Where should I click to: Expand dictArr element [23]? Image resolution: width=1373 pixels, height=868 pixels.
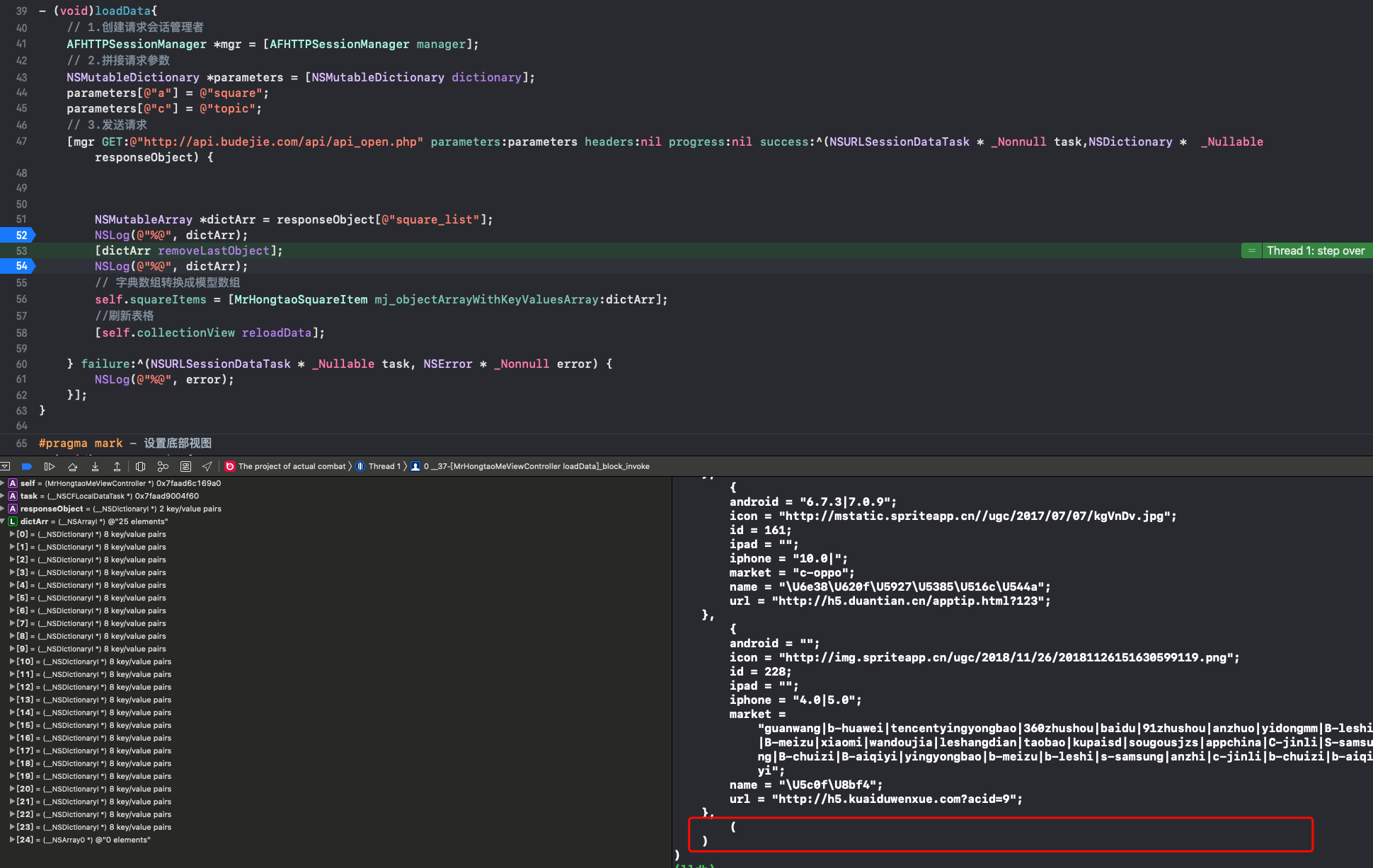pyautogui.click(x=12, y=827)
